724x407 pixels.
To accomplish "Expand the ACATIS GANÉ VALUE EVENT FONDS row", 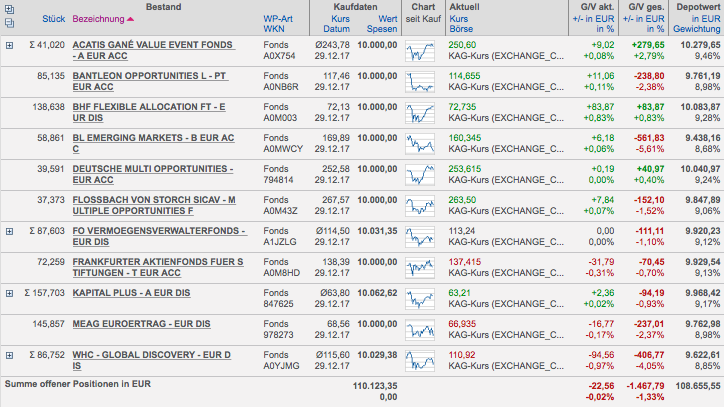I will (9, 45).
